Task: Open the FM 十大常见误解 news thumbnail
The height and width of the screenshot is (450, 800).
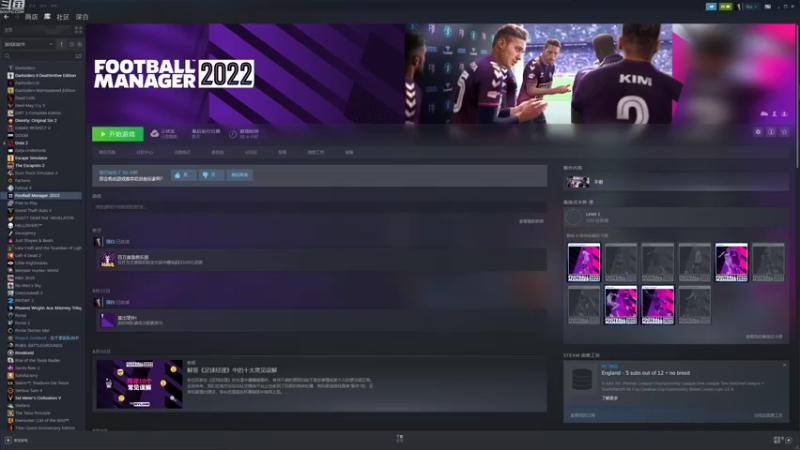Action: pos(139,384)
